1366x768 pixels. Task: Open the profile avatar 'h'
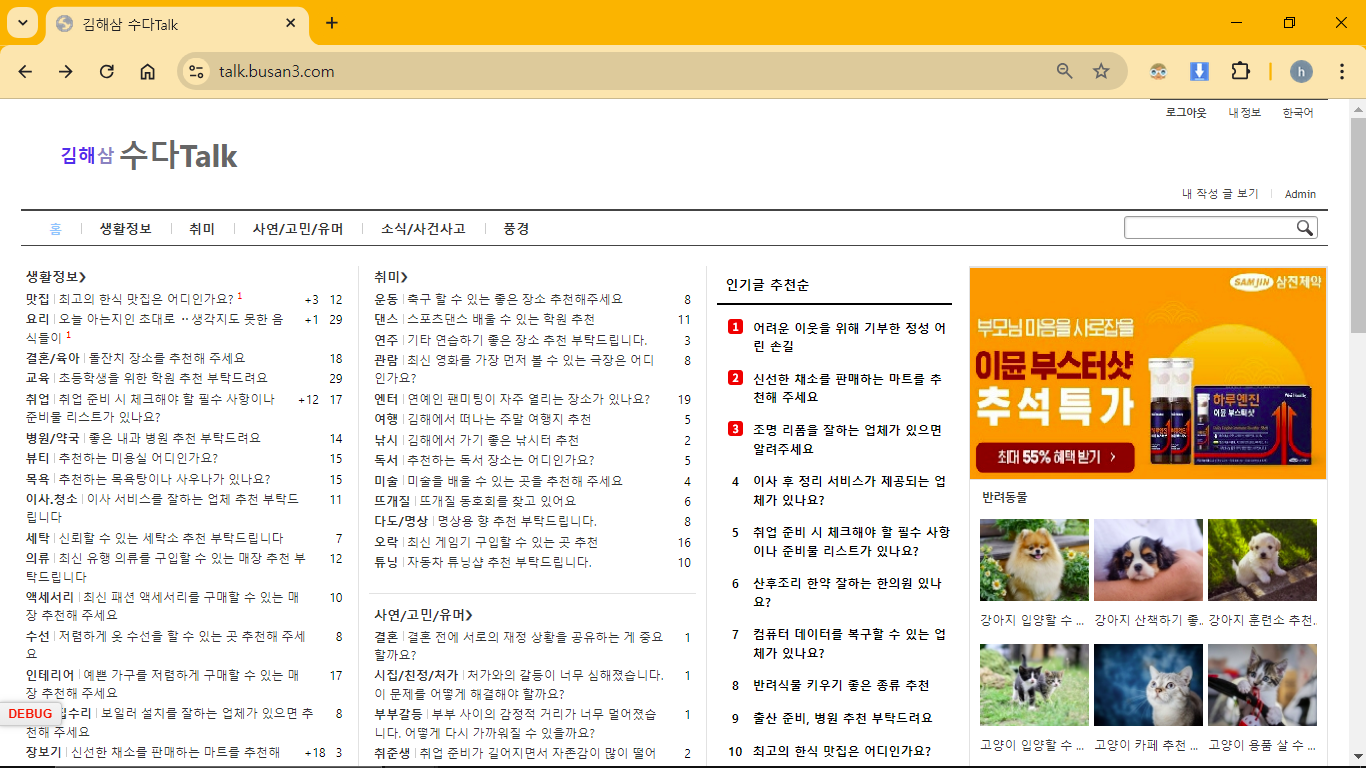(x=1301, y=71)
